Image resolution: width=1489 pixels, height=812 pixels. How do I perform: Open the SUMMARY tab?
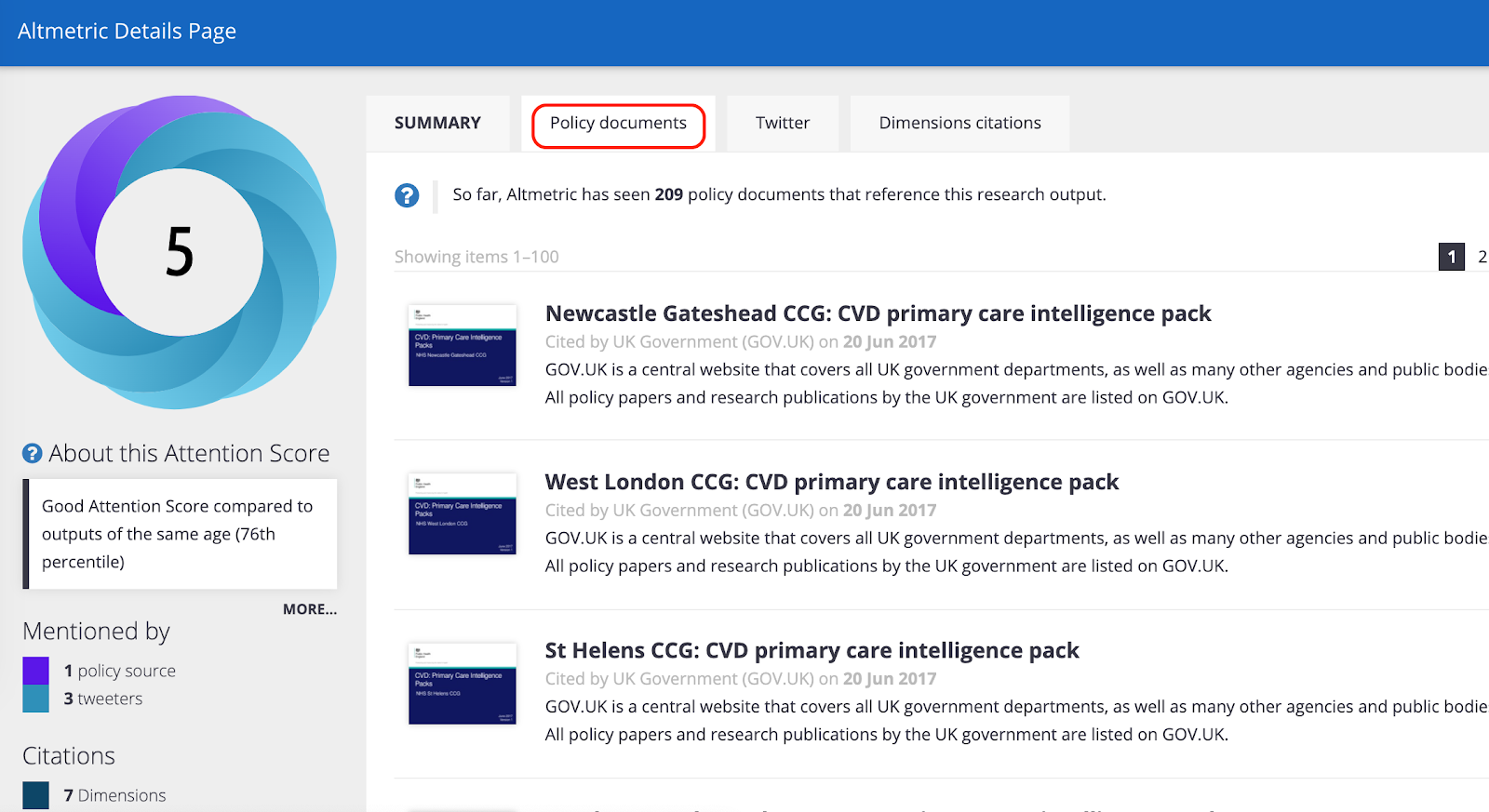(437, 123)
